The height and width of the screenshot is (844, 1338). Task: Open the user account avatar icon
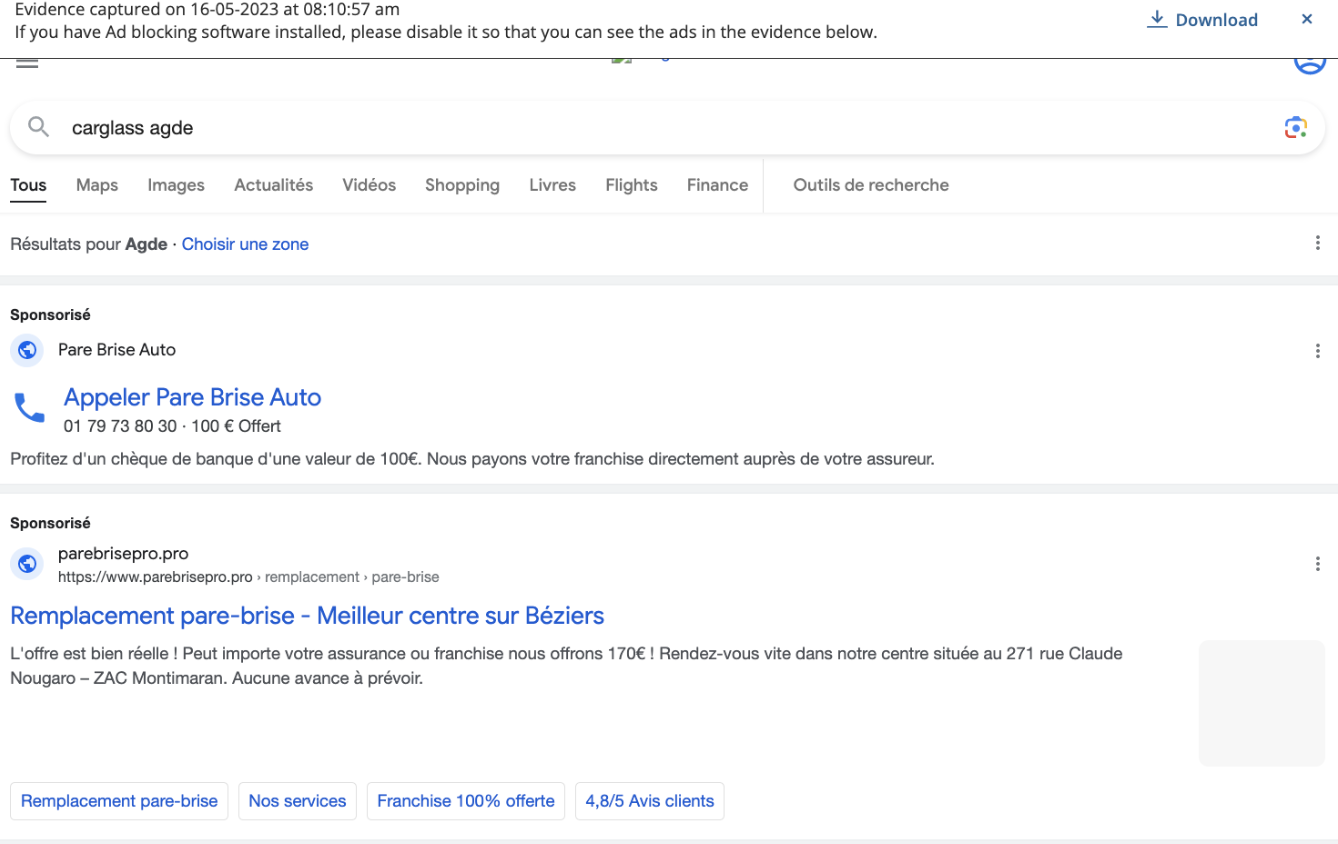click(x=1309, y=65)
